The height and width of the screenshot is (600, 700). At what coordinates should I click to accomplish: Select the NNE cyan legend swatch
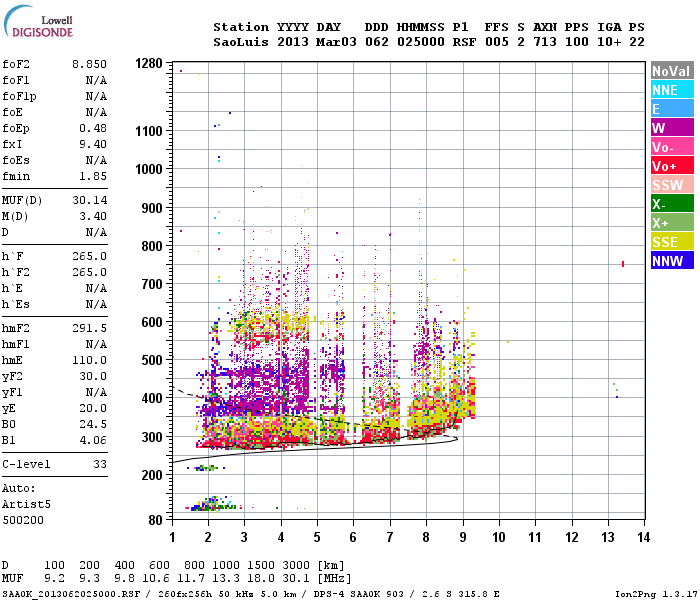point(672,90)
